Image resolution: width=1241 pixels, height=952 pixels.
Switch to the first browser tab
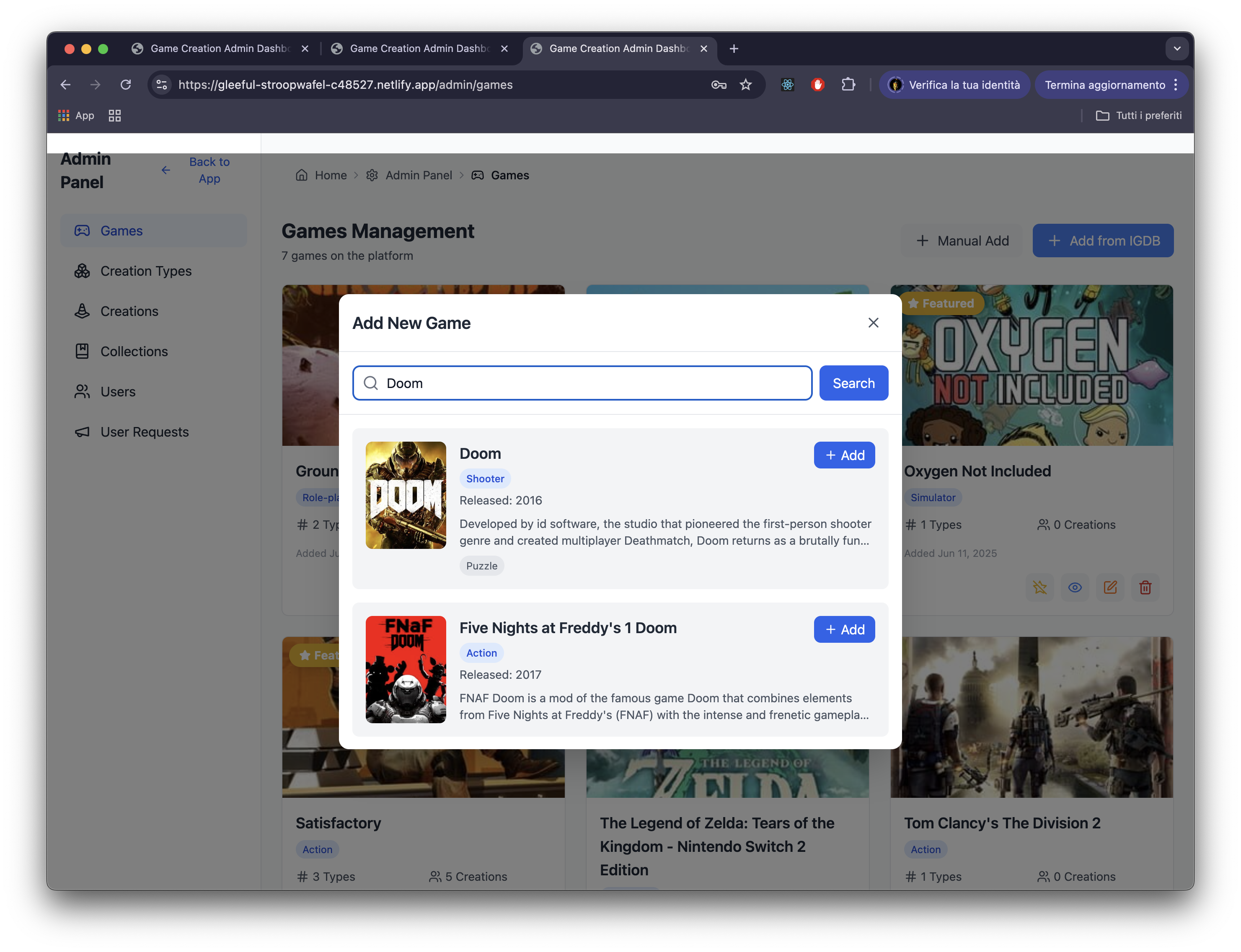[x=219, y=49]
